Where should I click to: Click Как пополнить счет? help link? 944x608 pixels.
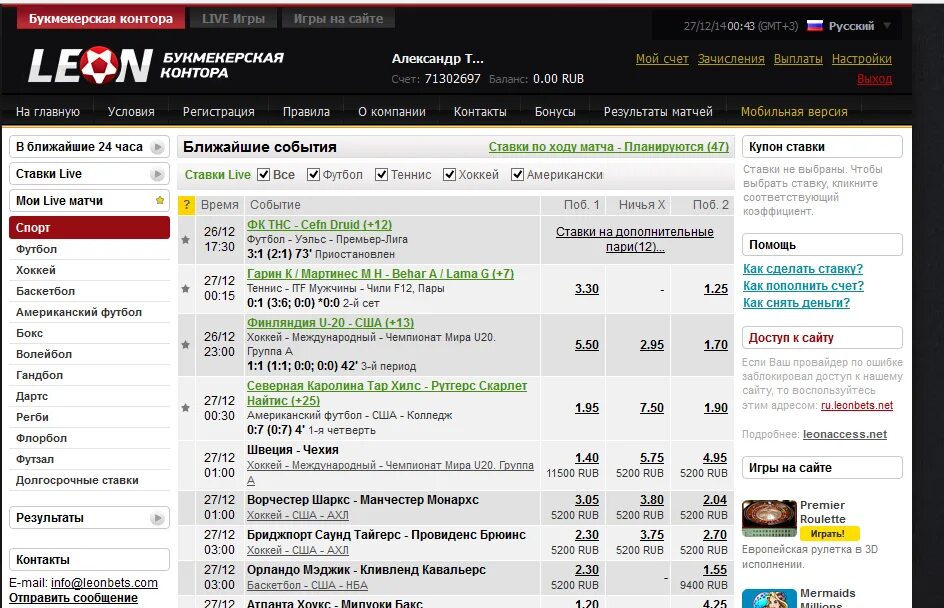803,285
